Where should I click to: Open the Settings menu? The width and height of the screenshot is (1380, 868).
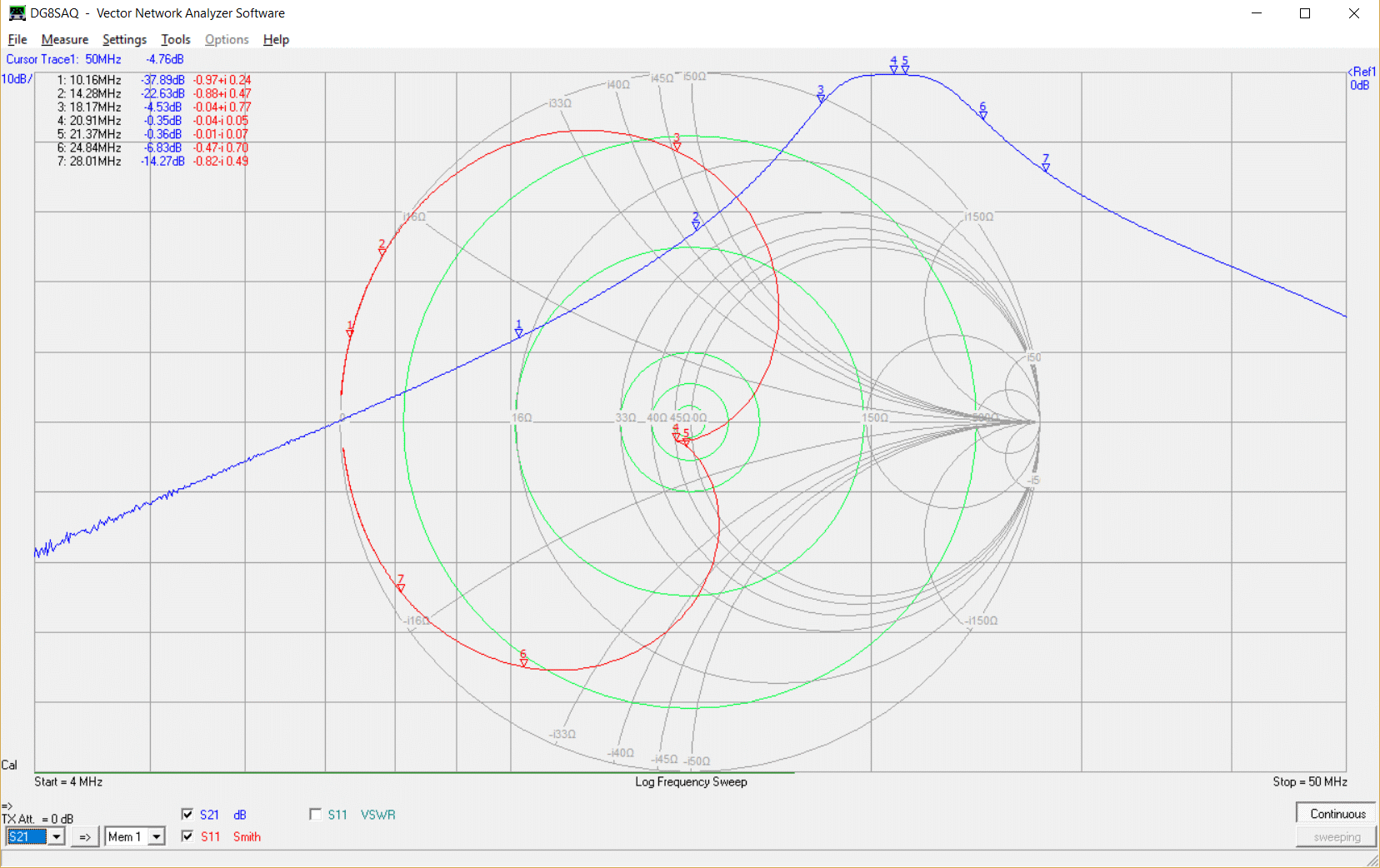pos(124,39)
